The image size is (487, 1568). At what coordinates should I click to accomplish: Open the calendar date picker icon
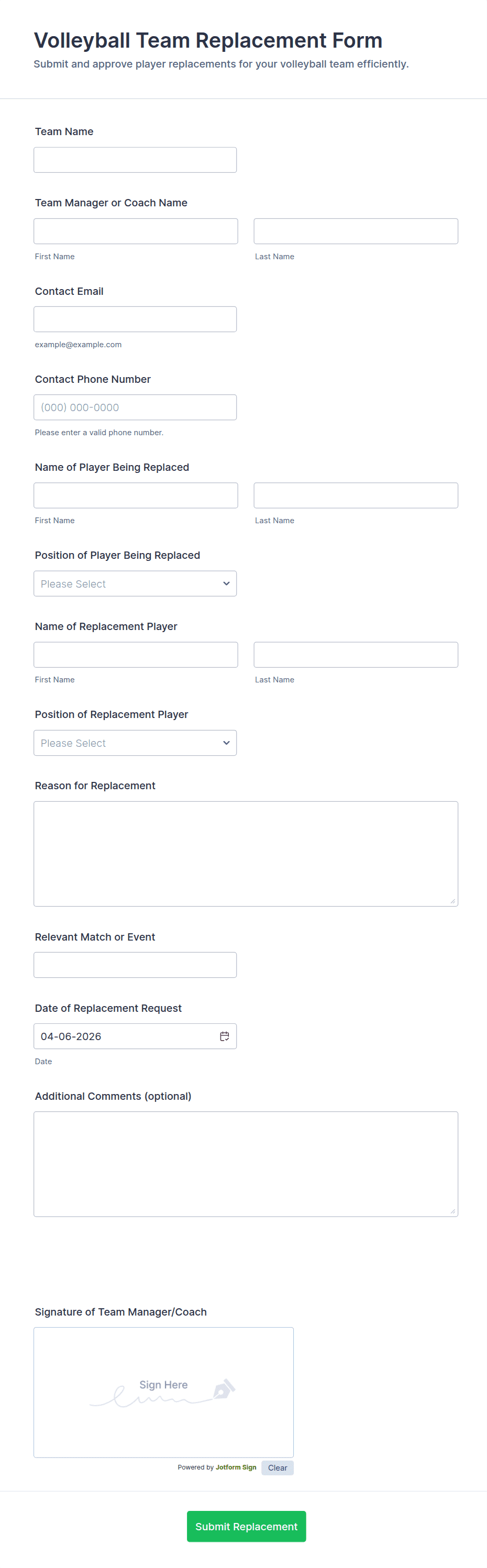[x=224, y=1036]
